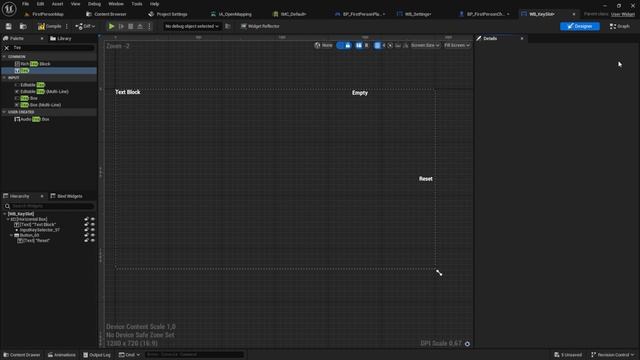
Task: Click the Eject icon in play controls
Action: point(140,26)
